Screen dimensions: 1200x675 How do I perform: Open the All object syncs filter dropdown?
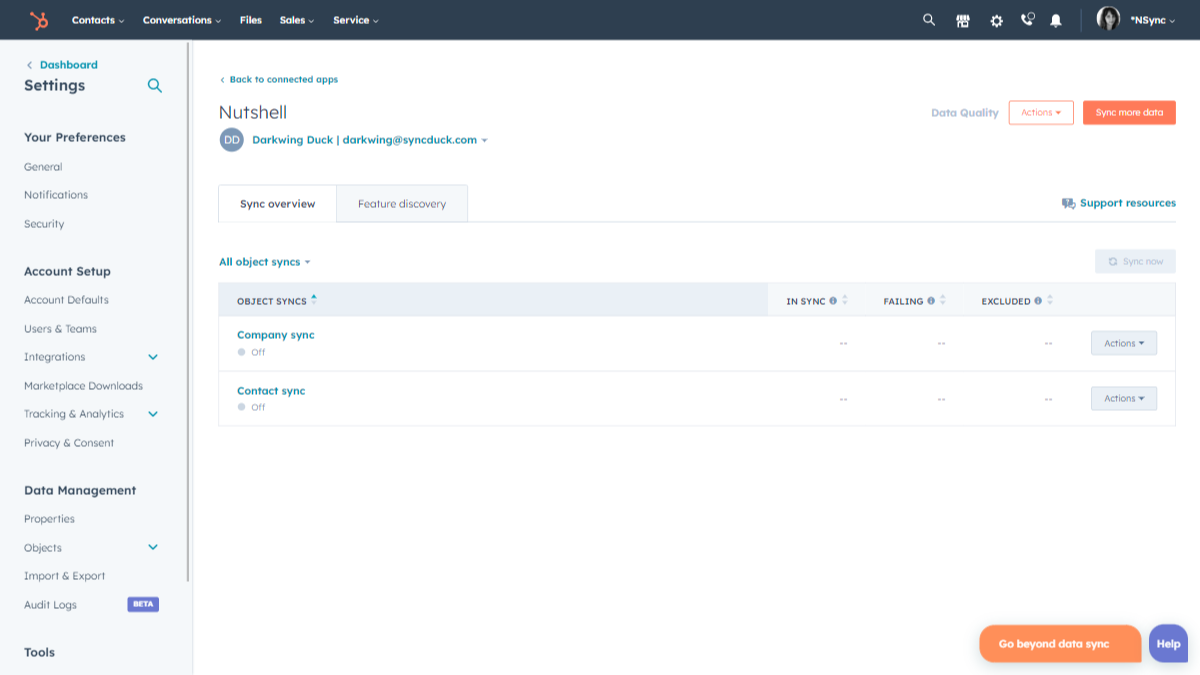pyautogui.click(x=265, y=262)
